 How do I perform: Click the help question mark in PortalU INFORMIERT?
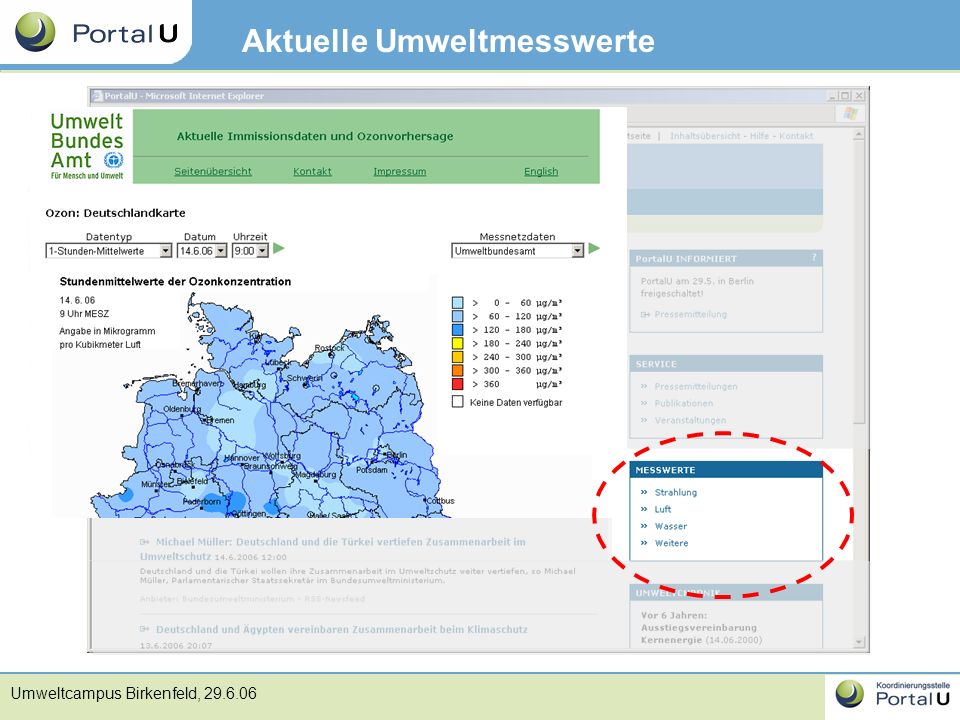(814, 258)
